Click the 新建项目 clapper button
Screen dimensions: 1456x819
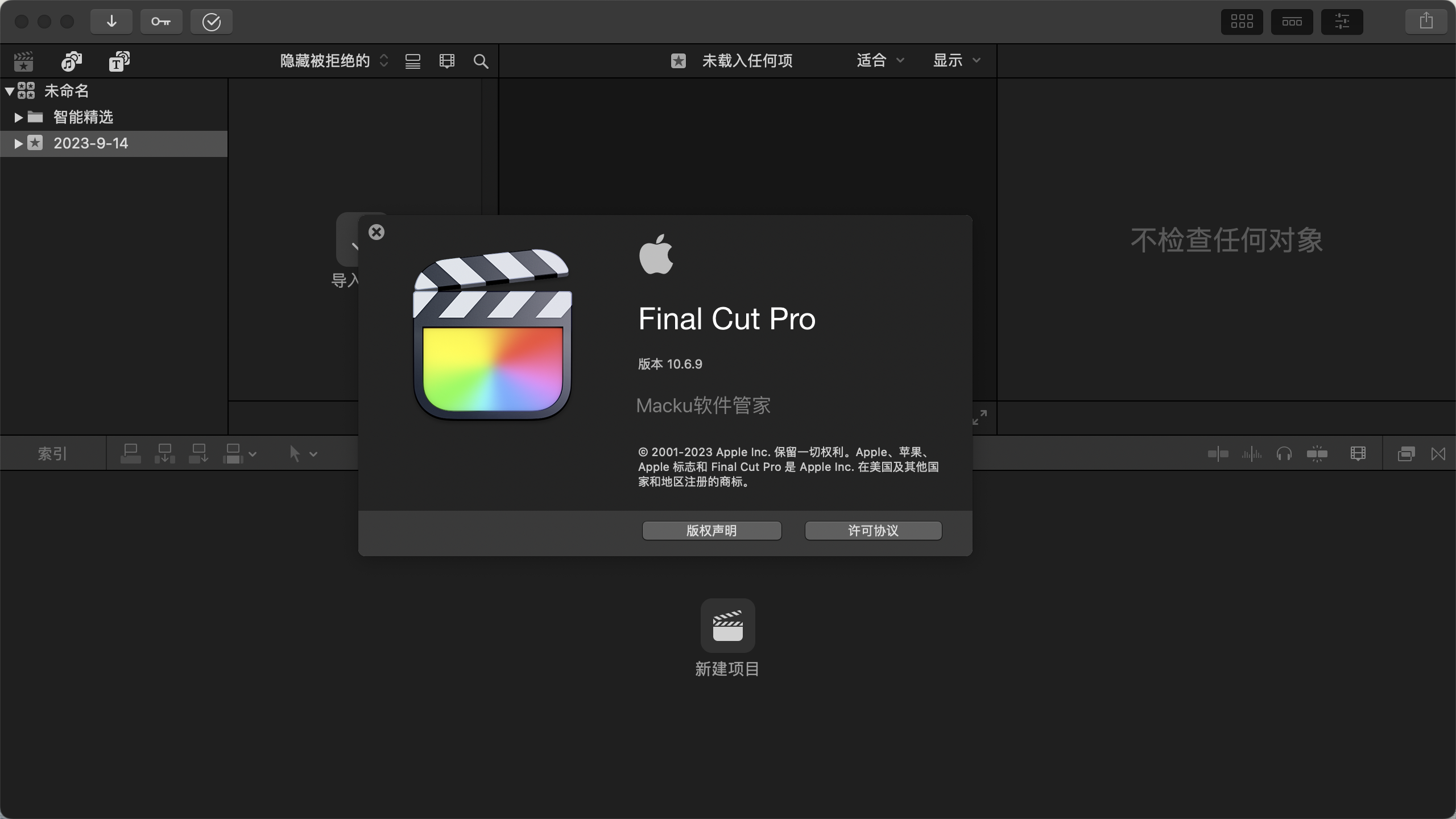point(728,626)
